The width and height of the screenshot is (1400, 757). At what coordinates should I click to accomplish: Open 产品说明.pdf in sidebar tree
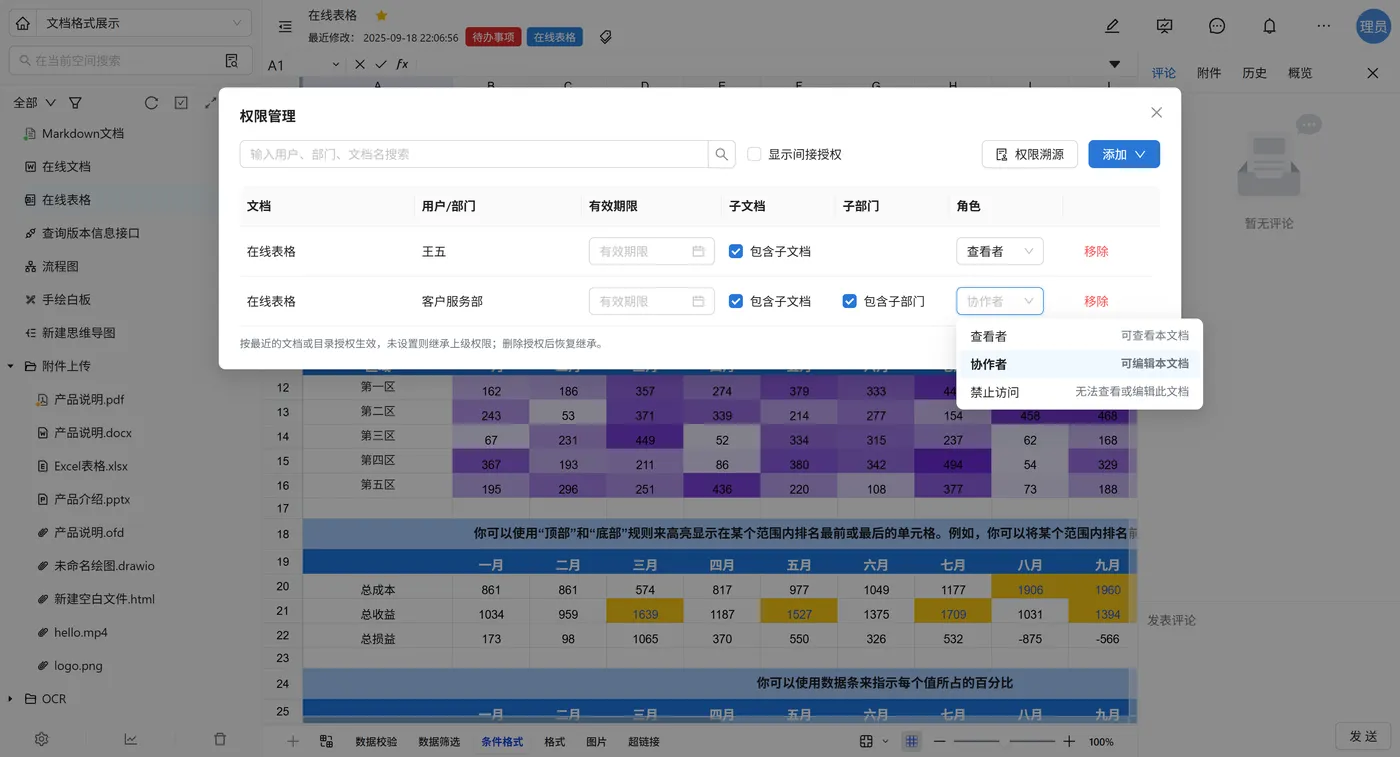(x=89, y=399)
